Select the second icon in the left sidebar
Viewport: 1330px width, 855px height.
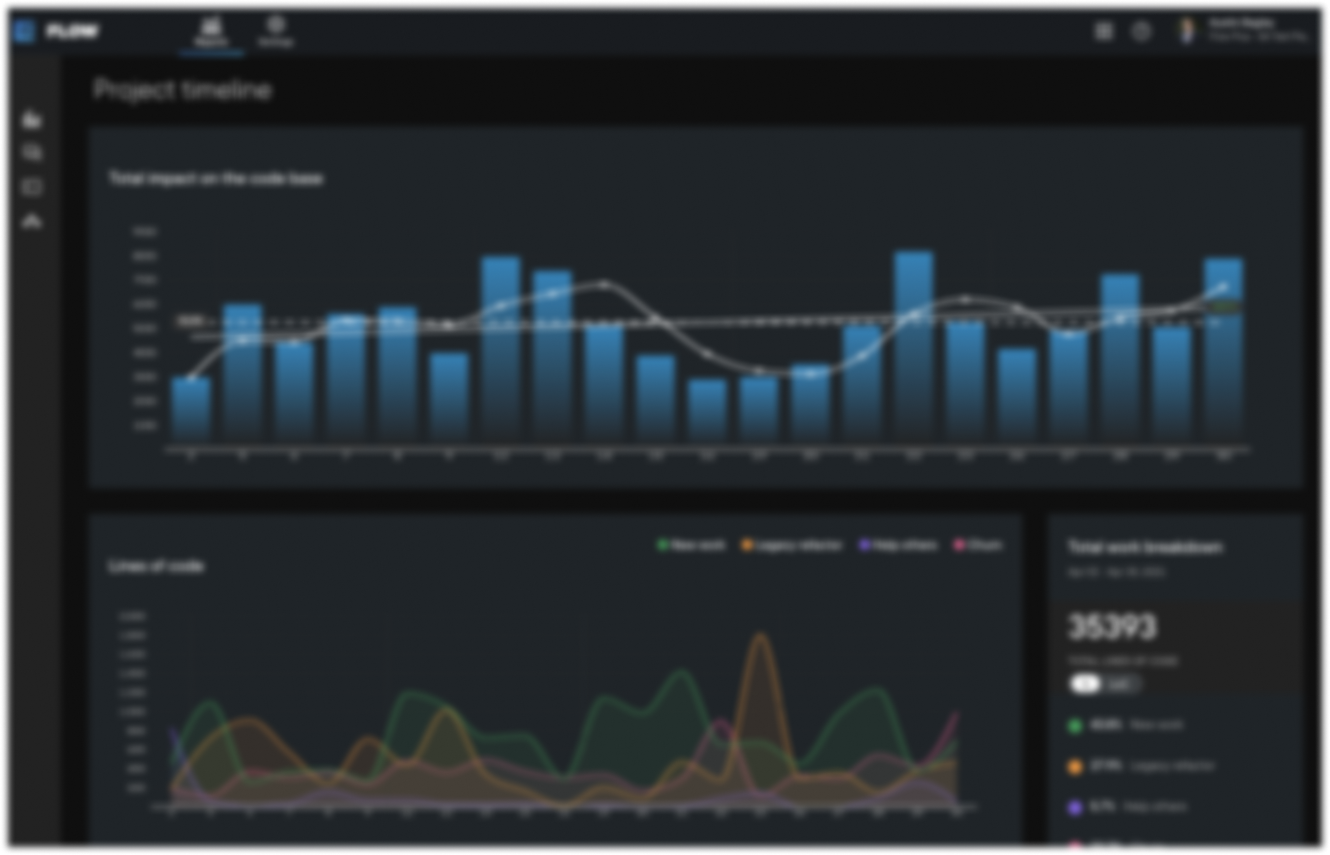[32, 153]
